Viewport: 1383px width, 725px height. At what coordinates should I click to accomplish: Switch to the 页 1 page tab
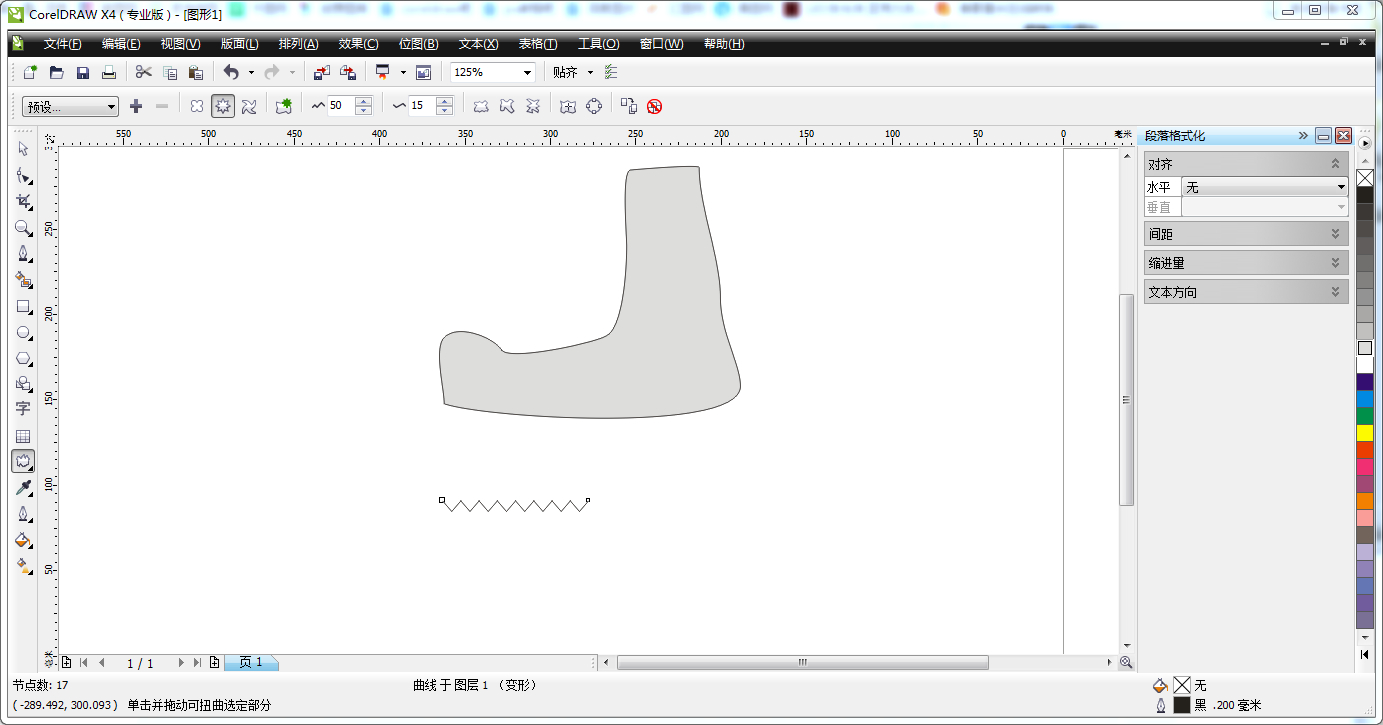(251, 662)
